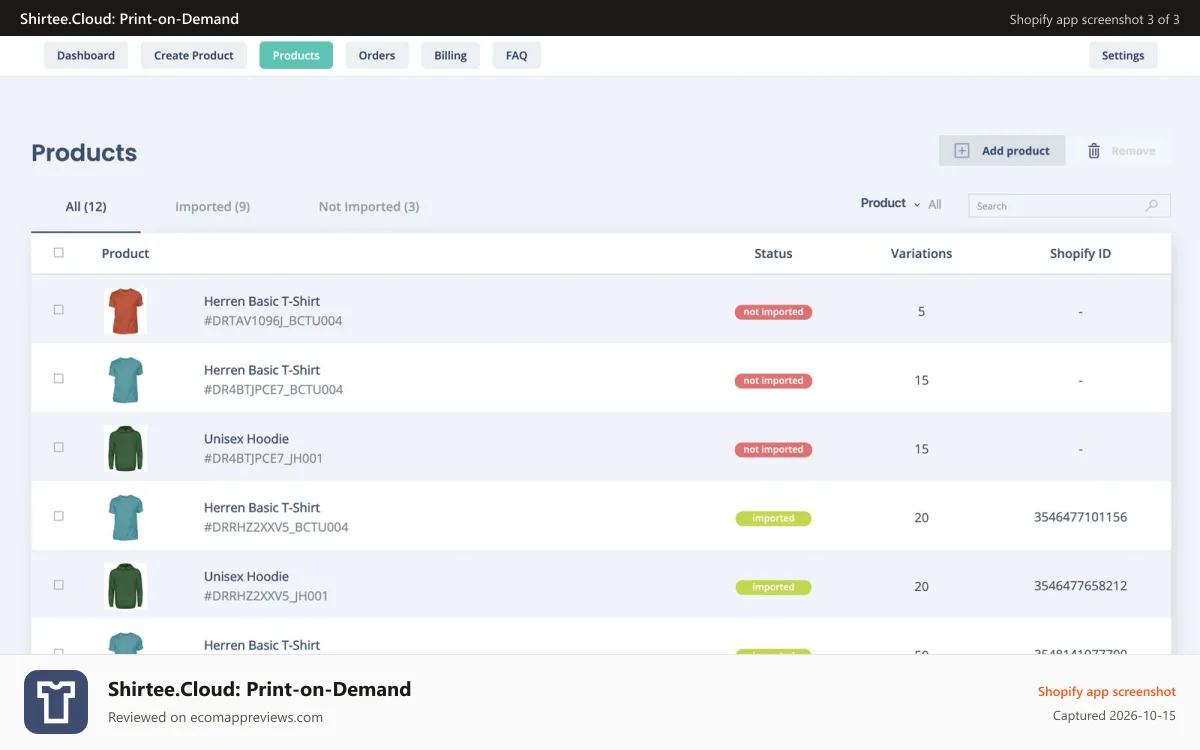Click imported badge for #DRRHZ2XXV5_JH001
This screenshot has height=750, width=1200.
pos(773,588)
